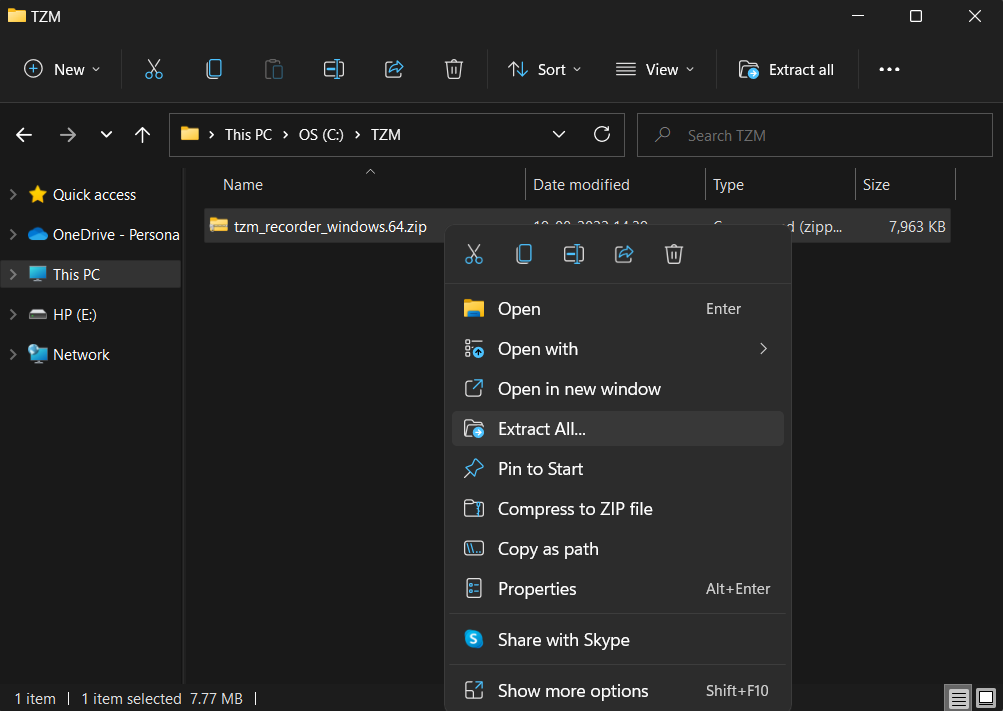Image resolution: width=1003 pixels, height=711 pixels.
Task: Switch to large thumbnails view in status bar
Action: coord(985,698)
